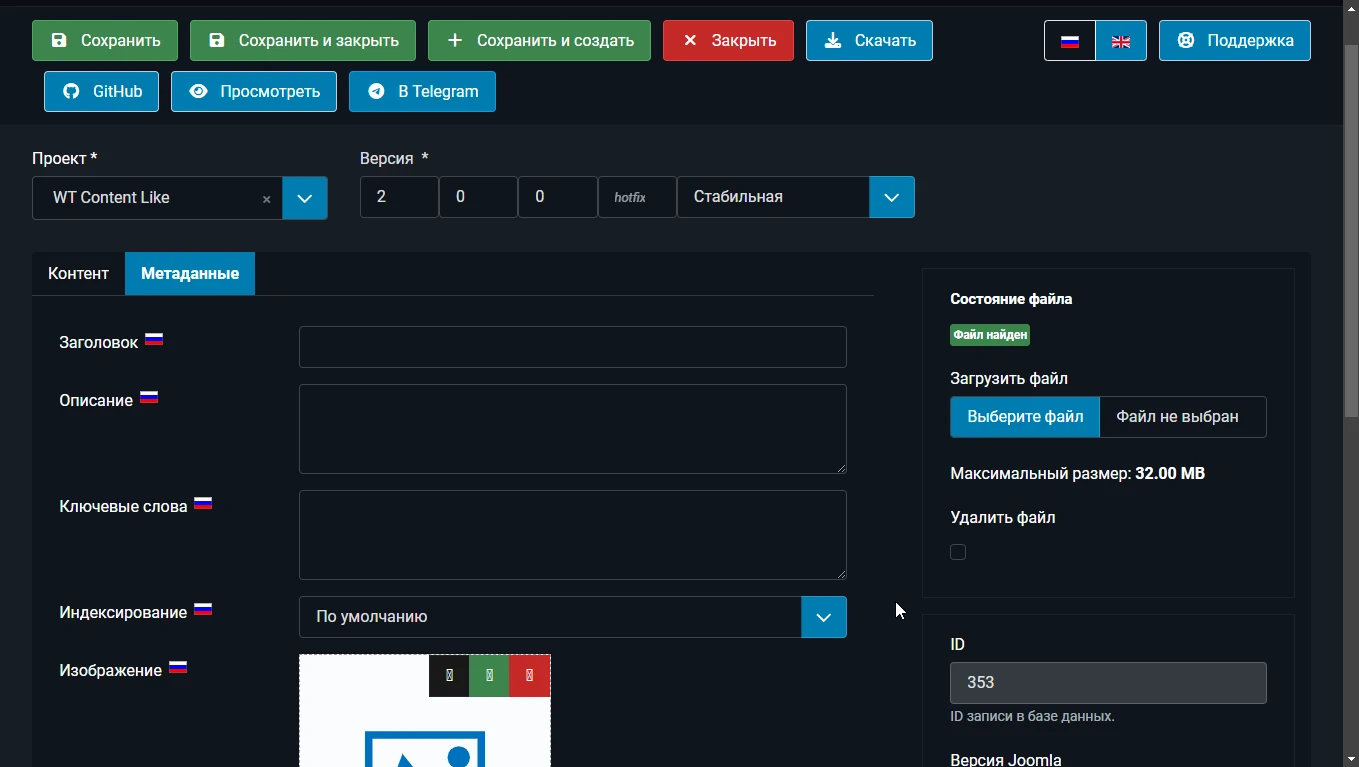Send to Telegram via В Telegram button
Image resolution: width=1359 pixels, height=767 pixels.
click(x=422, y=91)
